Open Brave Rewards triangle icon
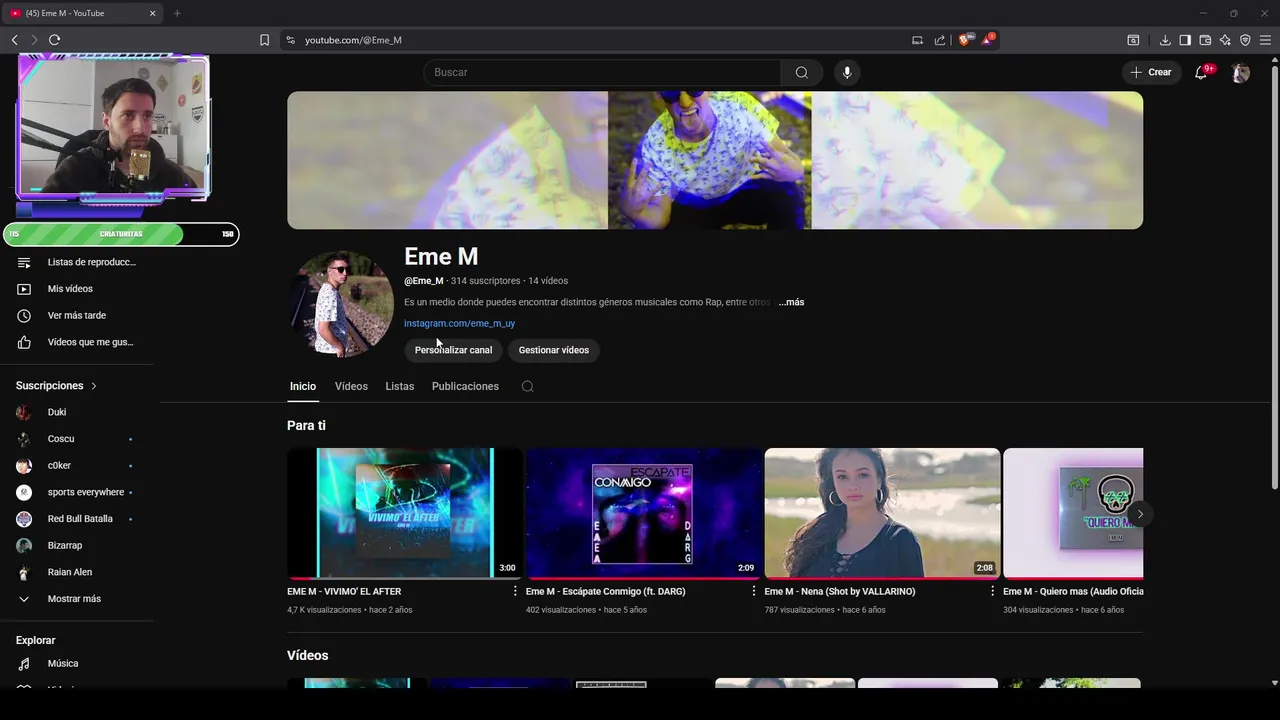1280x720 pixels. click(988, 40)
